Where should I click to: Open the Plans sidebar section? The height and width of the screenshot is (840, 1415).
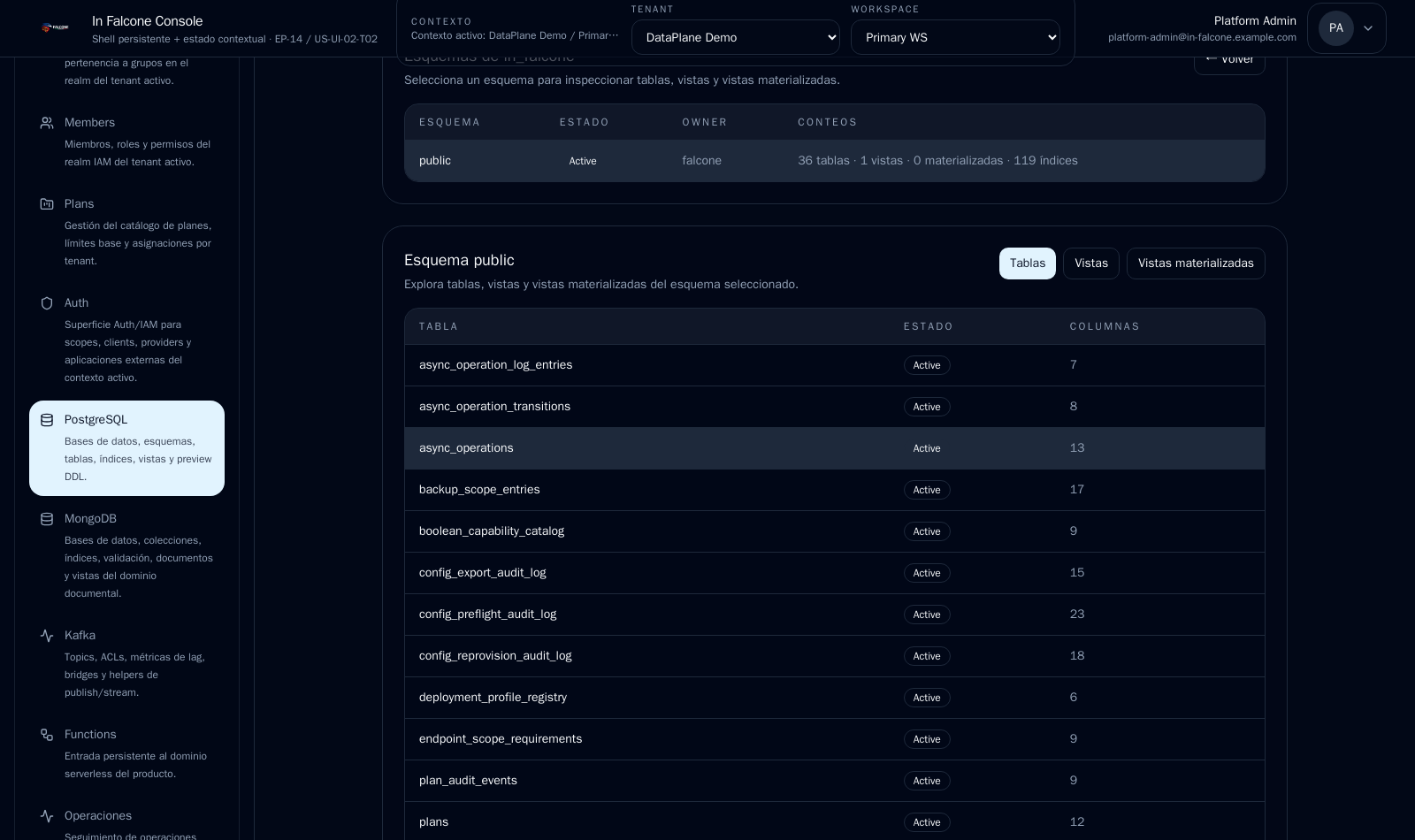click(x=126, y=233)
